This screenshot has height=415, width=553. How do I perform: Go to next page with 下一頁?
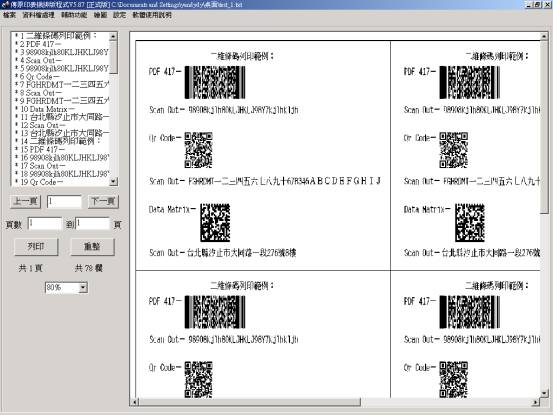103,202
